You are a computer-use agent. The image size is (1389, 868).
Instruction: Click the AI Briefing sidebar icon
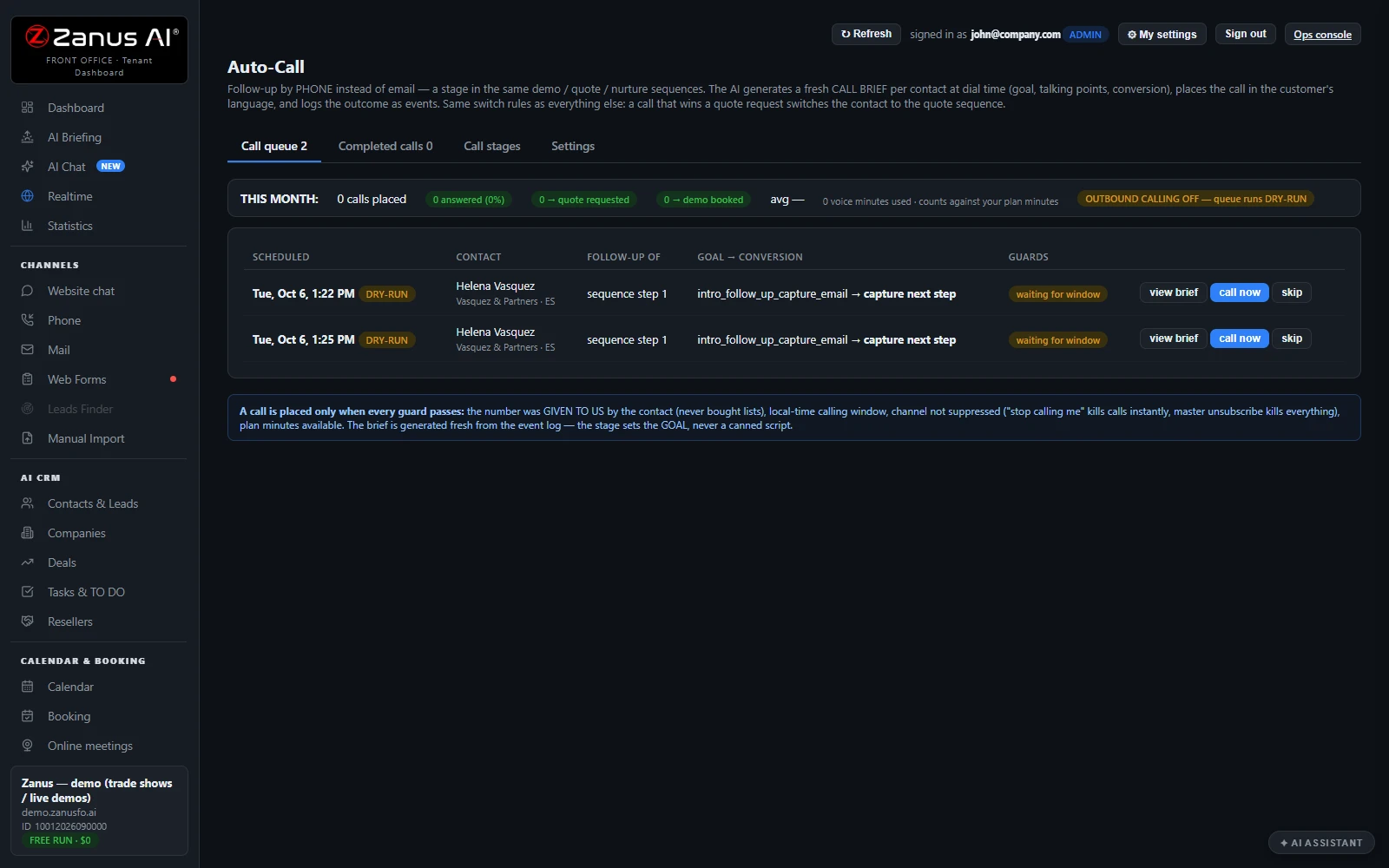[x=27, y=137]
